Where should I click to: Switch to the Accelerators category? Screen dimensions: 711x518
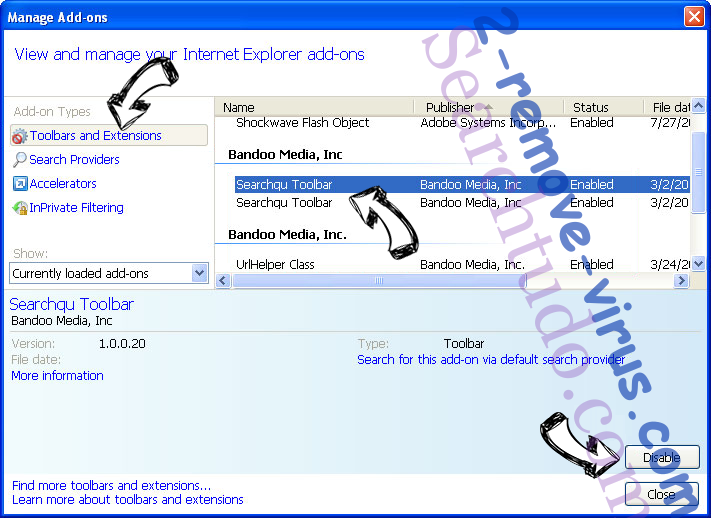pyautogui.click(x=63, y=184)
